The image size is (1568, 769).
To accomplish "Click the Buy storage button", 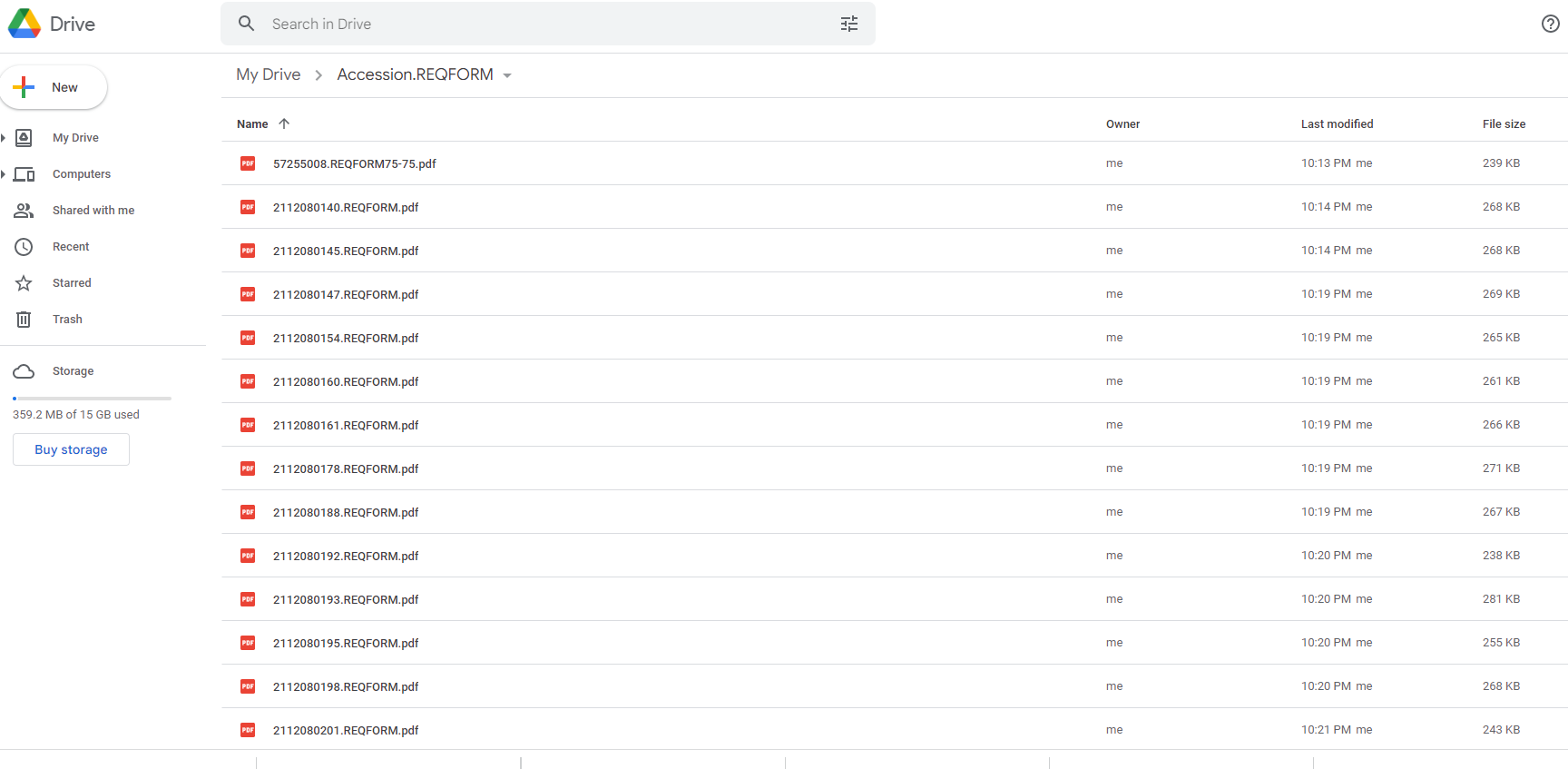I will [x=71, y=449].
